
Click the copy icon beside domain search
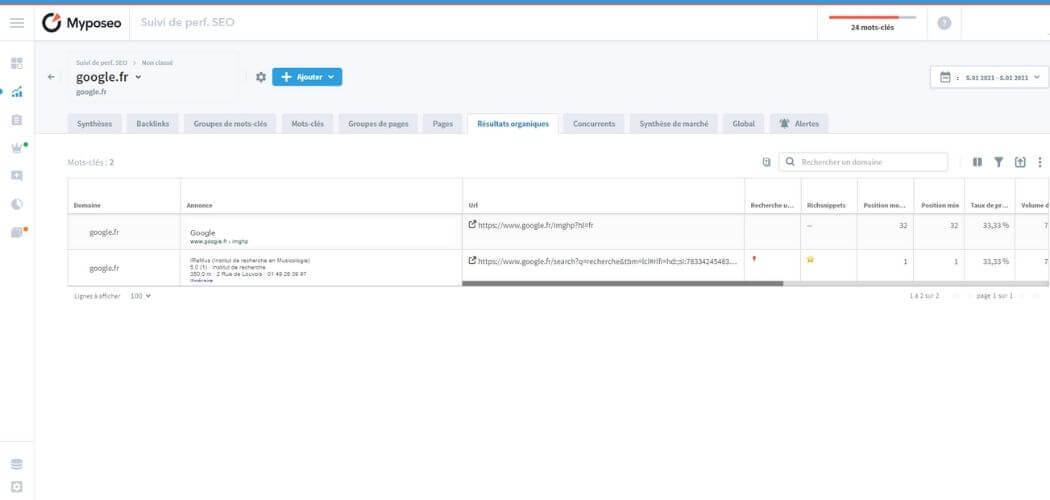click(767, 162)
